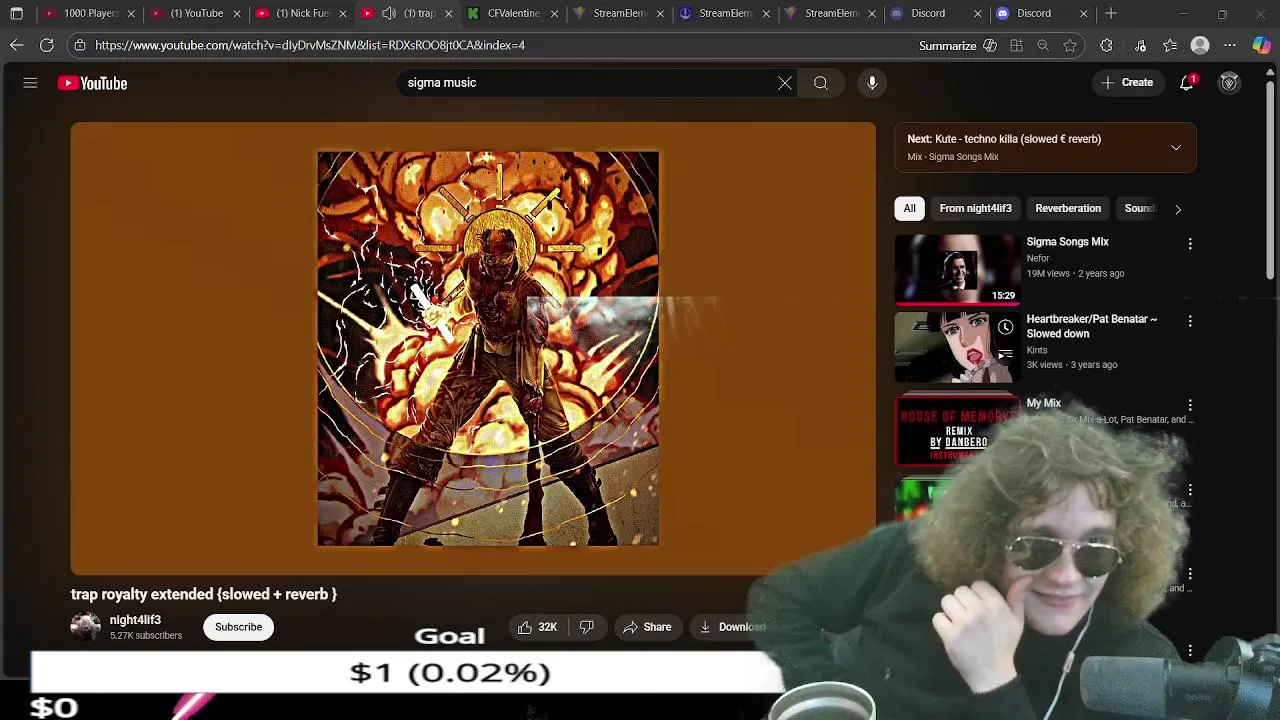This screenshot has width=1280, height=720.
Task: Open night4lif3 channel avatar
Action: pos(86,627)
